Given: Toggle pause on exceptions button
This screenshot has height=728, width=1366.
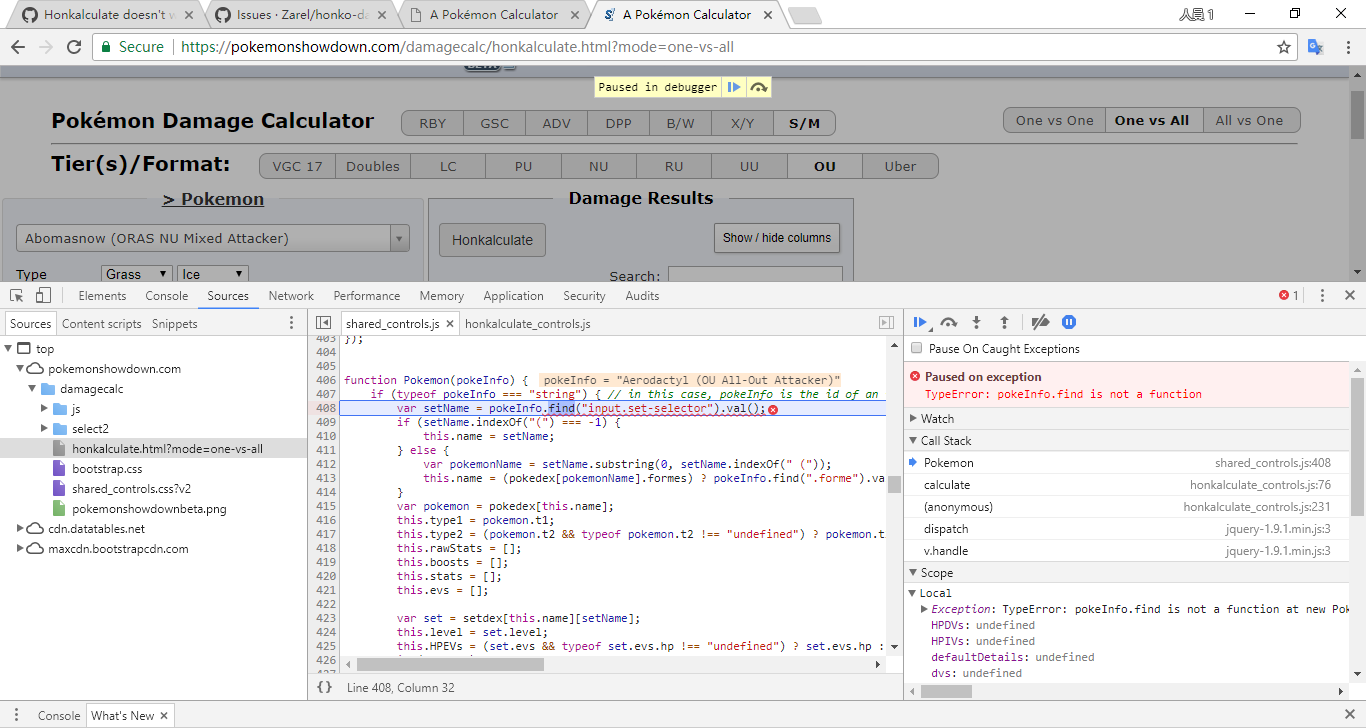Looking at the screenshot, I should [x=1069, y=322].
